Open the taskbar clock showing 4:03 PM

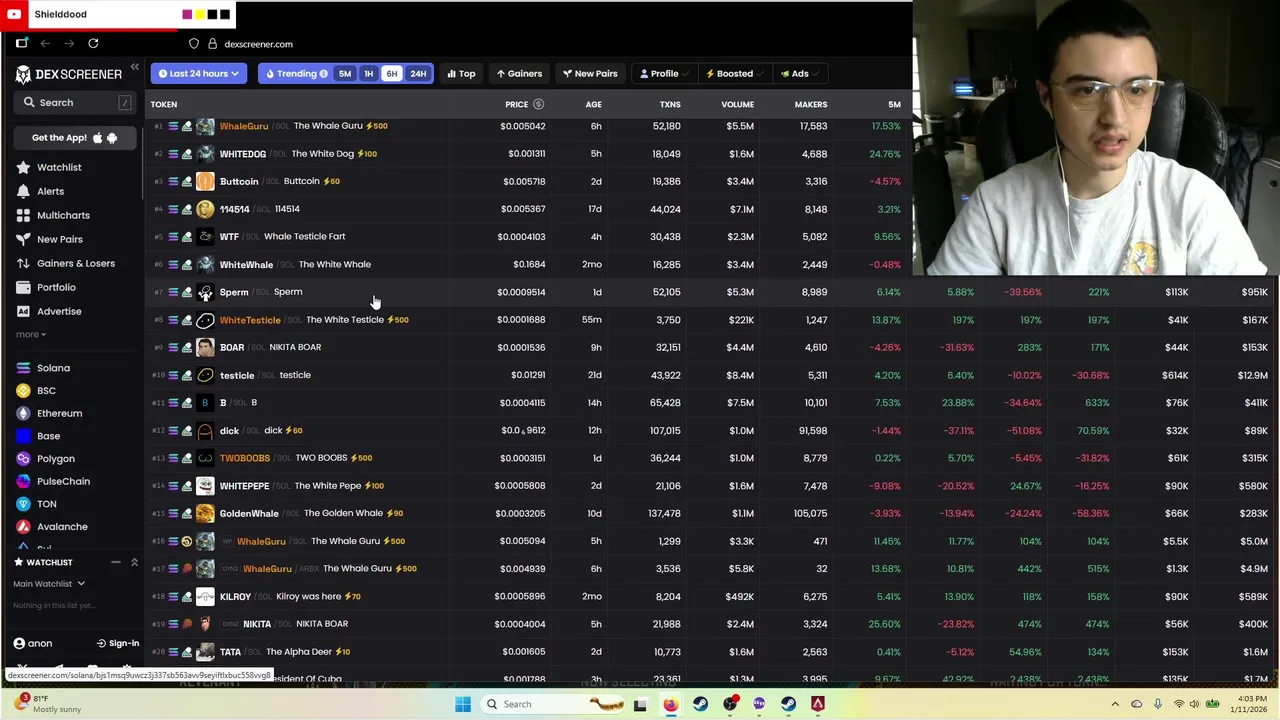tap(1247, 704)
